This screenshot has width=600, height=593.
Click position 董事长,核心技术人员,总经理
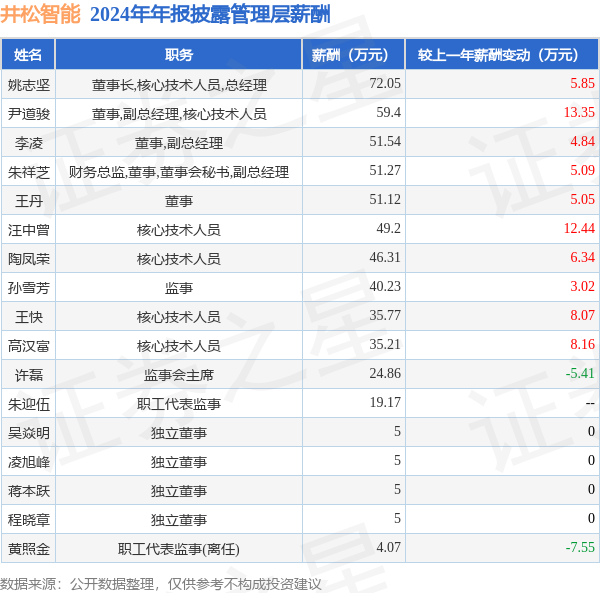pos(179,85)
